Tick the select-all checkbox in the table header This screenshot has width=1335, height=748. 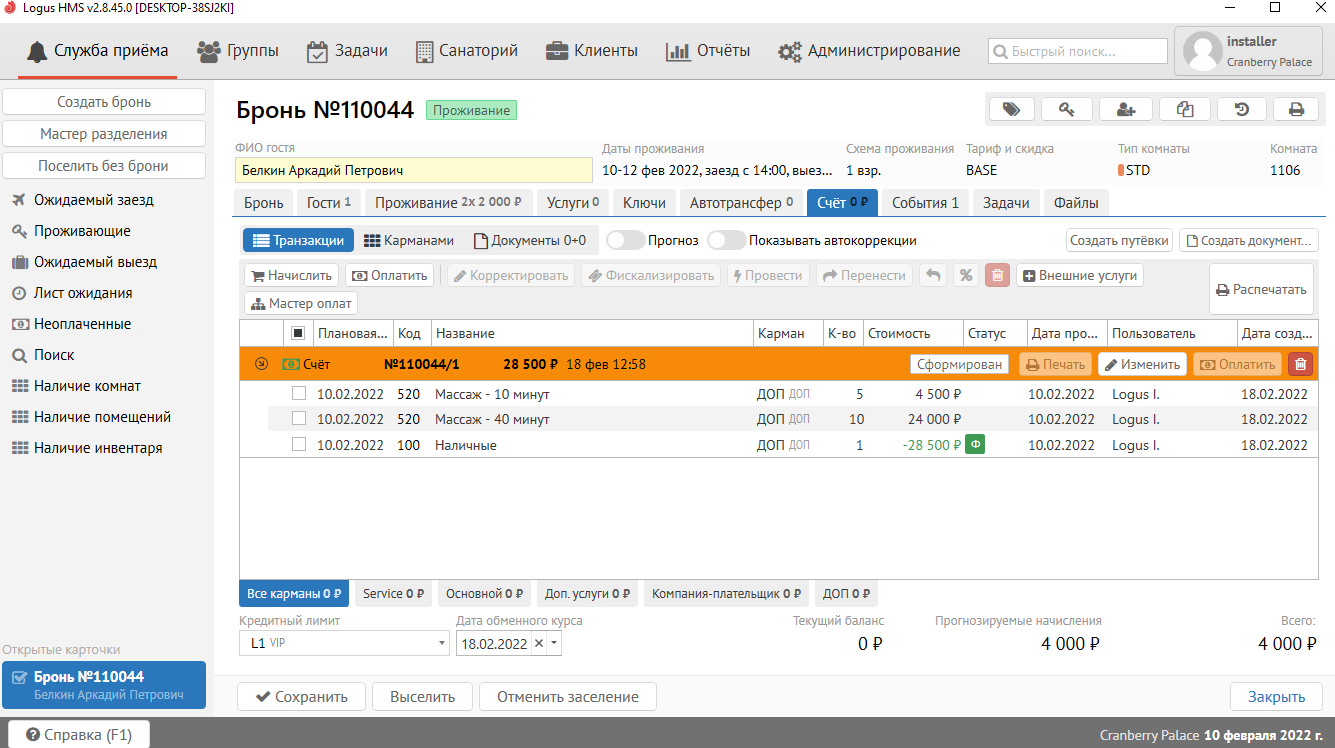coord(297,333)
